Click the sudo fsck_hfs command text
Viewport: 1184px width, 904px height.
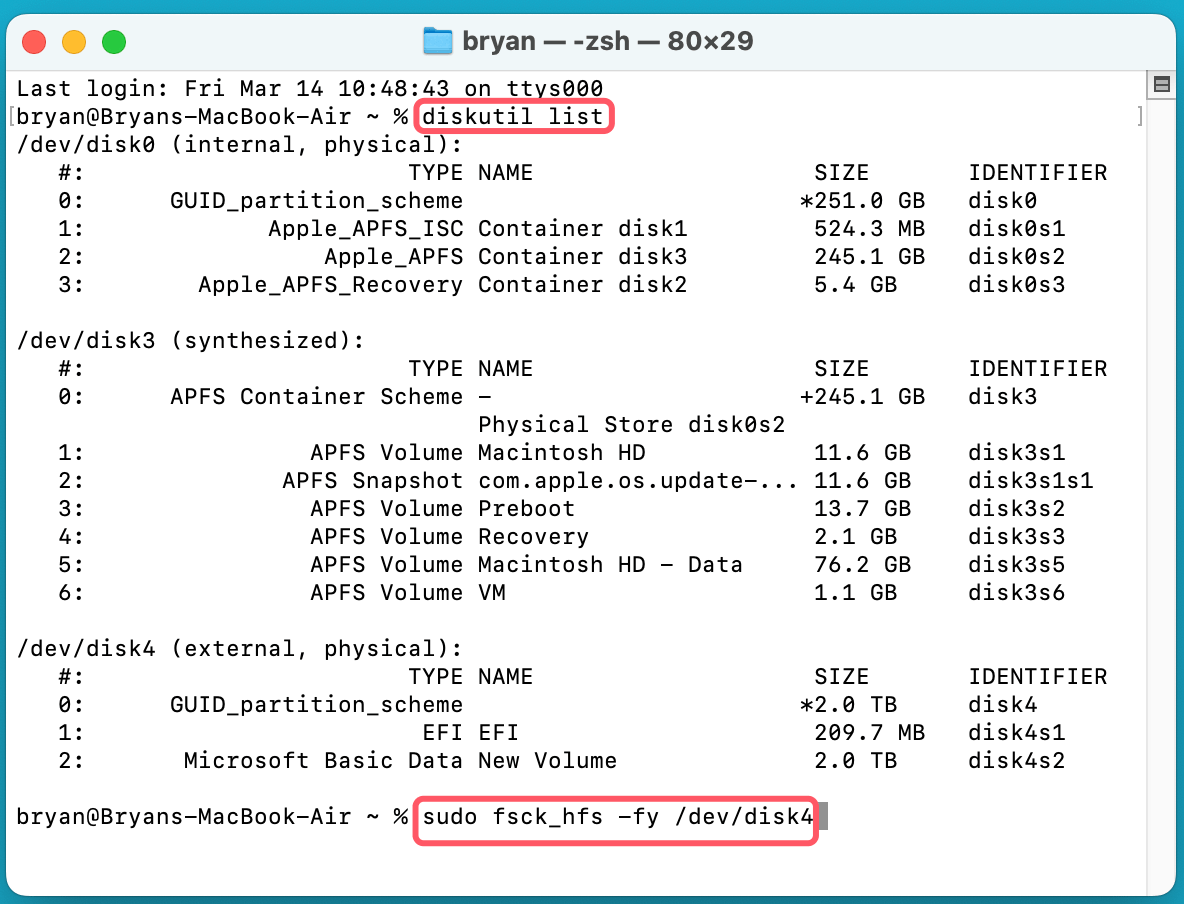point(616,817)
